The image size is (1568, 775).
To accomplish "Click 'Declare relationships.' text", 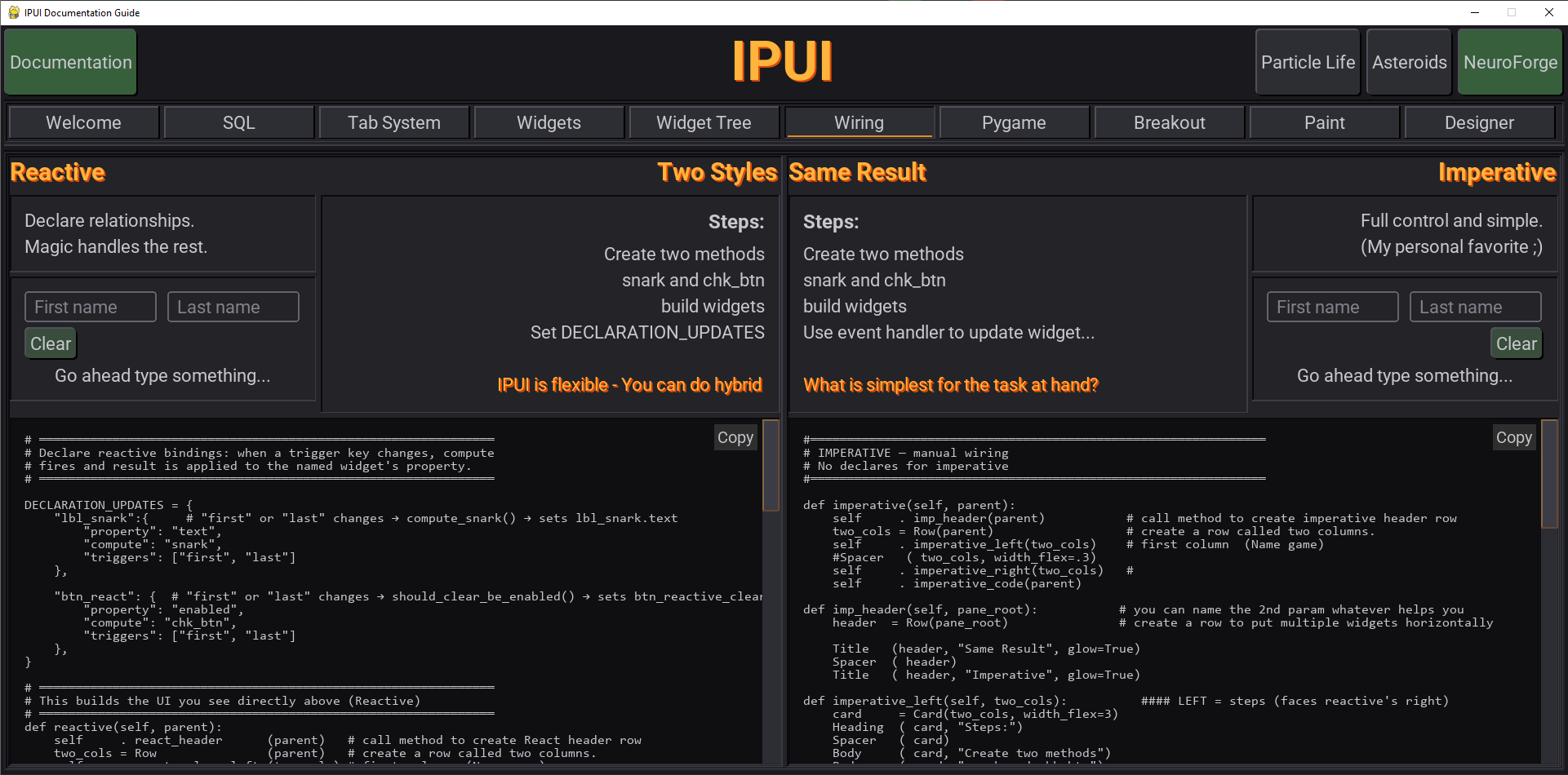I will point(109,220).
